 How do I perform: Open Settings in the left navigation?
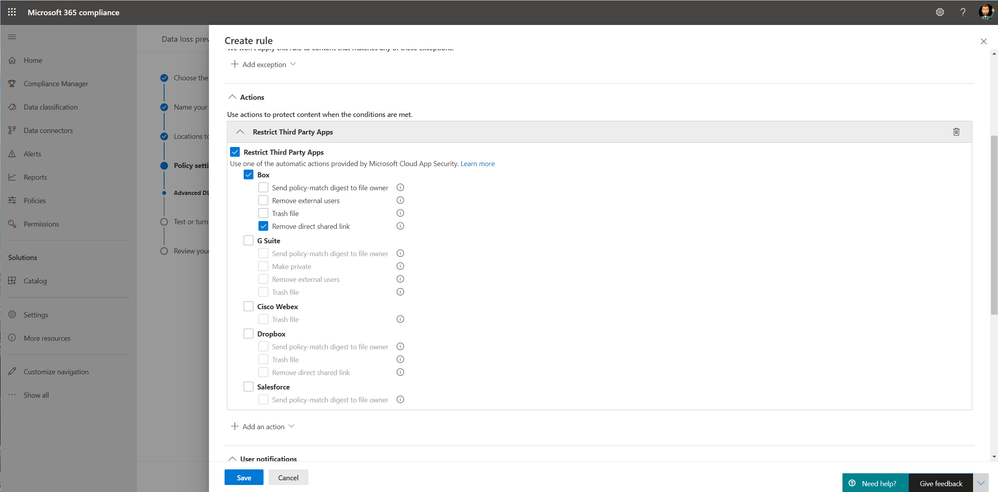36,315
